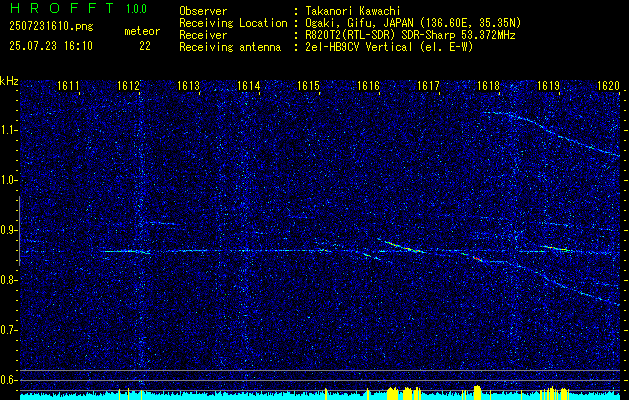
Task: Click the 'Observer' field label
Action: point(203,11)
